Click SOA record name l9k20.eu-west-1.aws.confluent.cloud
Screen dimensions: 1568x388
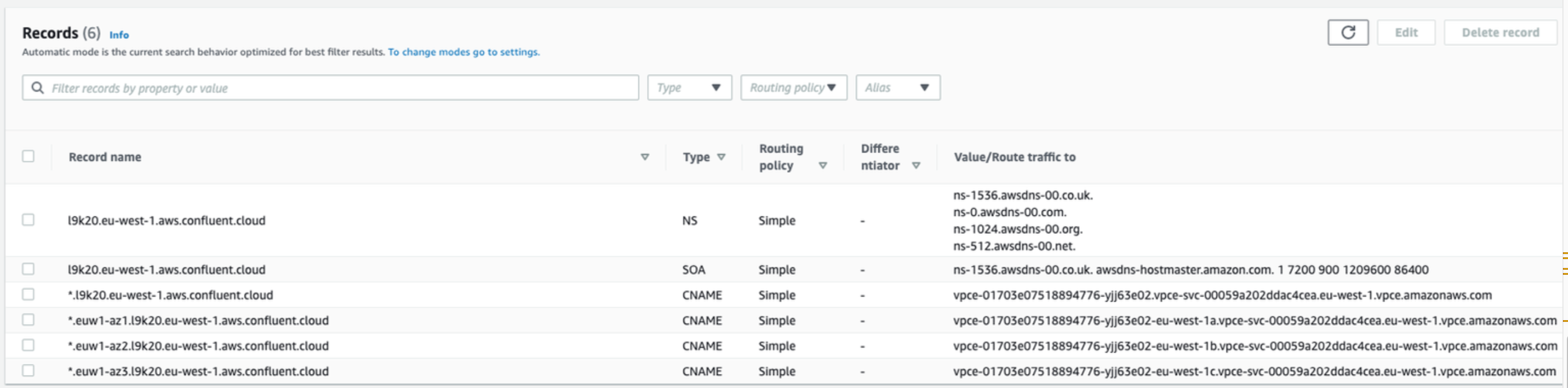tap(167, 270)
